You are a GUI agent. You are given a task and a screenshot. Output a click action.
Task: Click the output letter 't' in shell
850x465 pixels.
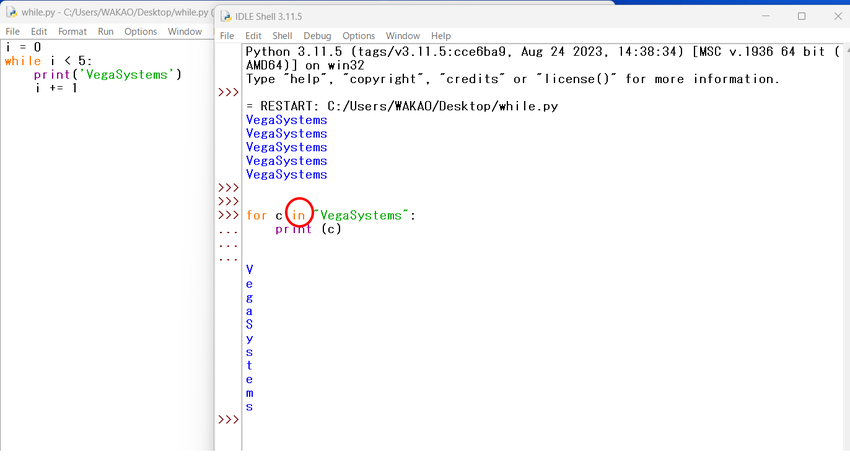(249, 366)
